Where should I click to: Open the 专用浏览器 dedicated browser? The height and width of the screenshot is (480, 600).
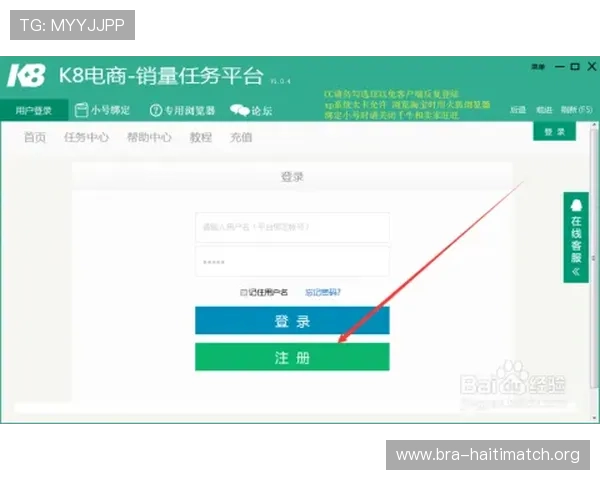(x=182, y=111)
